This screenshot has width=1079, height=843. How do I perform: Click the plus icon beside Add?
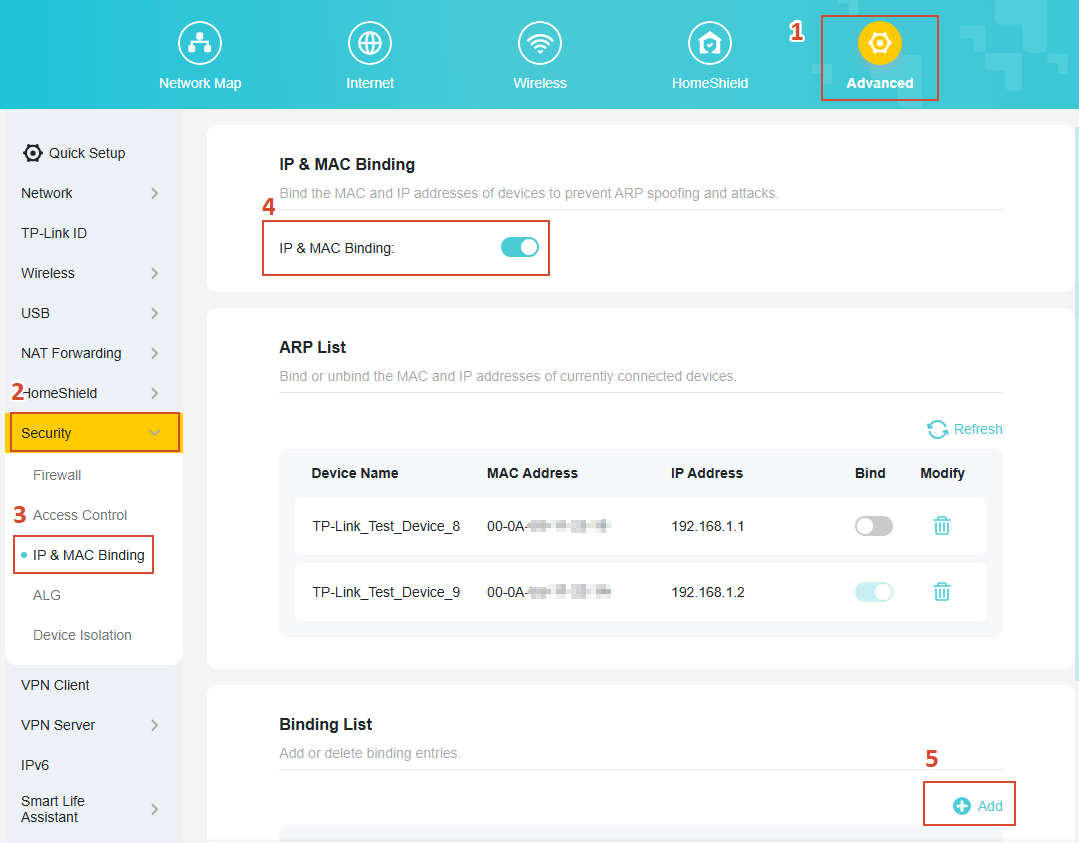961,806
